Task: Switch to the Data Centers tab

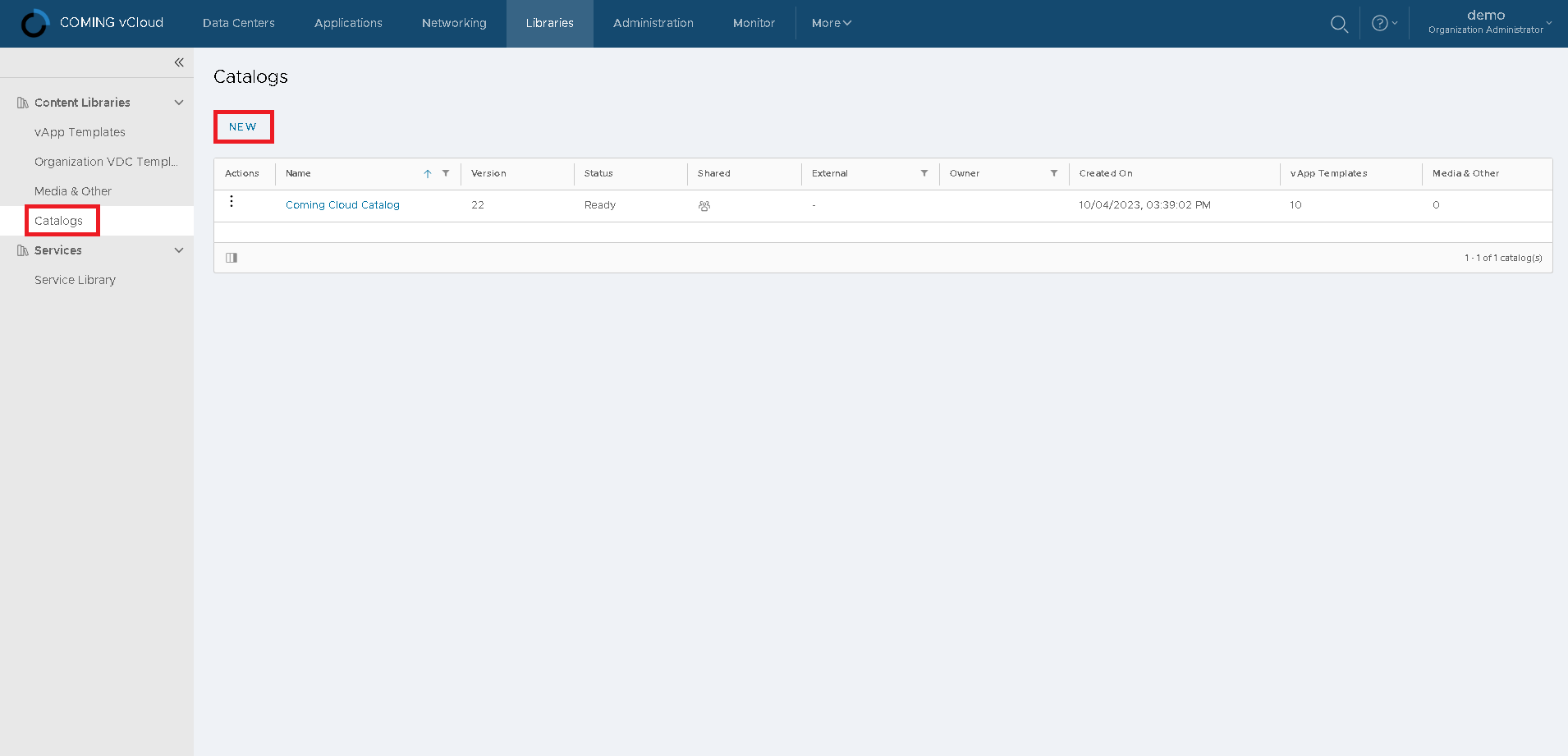Action: coord(239,23)
